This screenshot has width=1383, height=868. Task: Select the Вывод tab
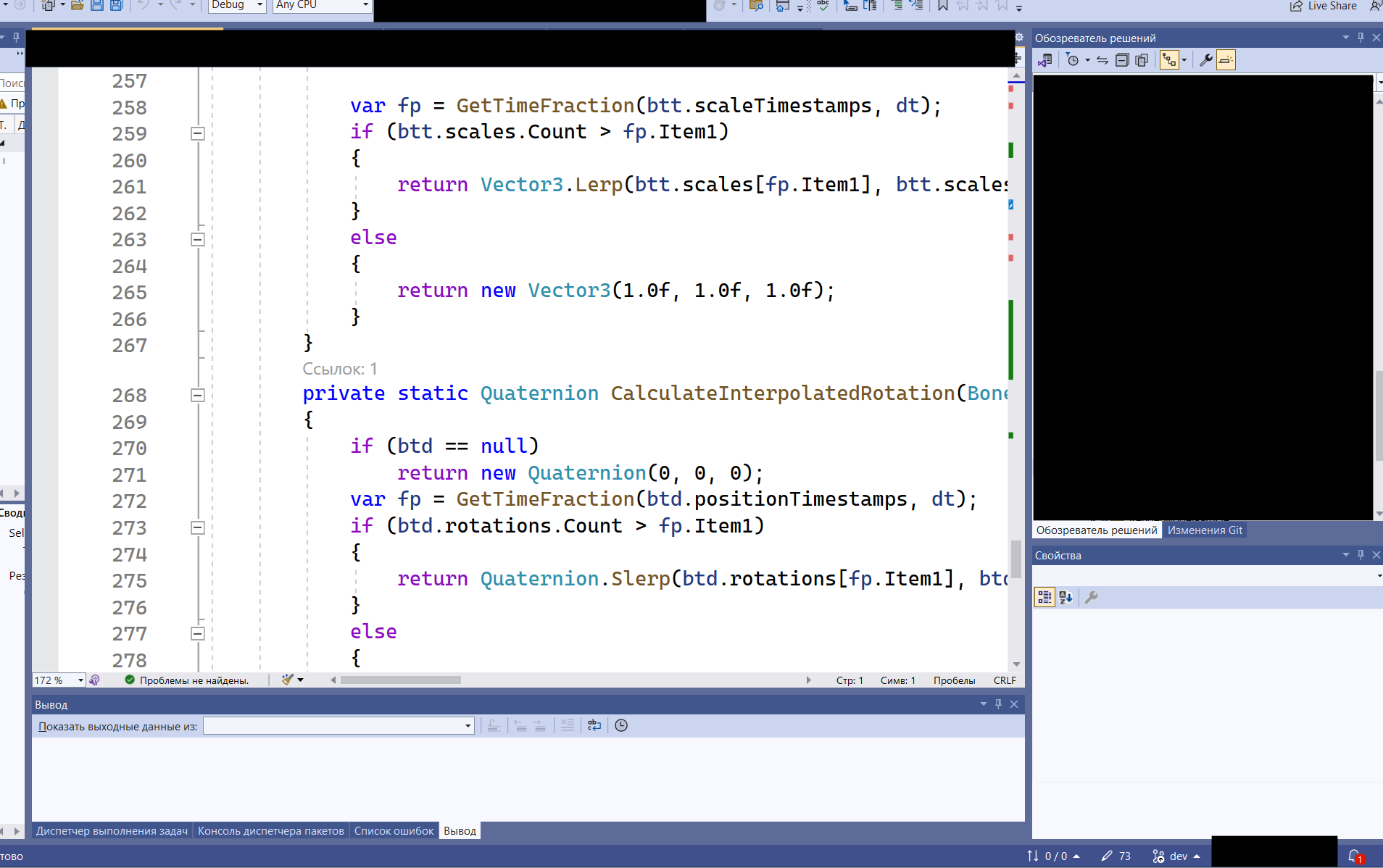460,831
